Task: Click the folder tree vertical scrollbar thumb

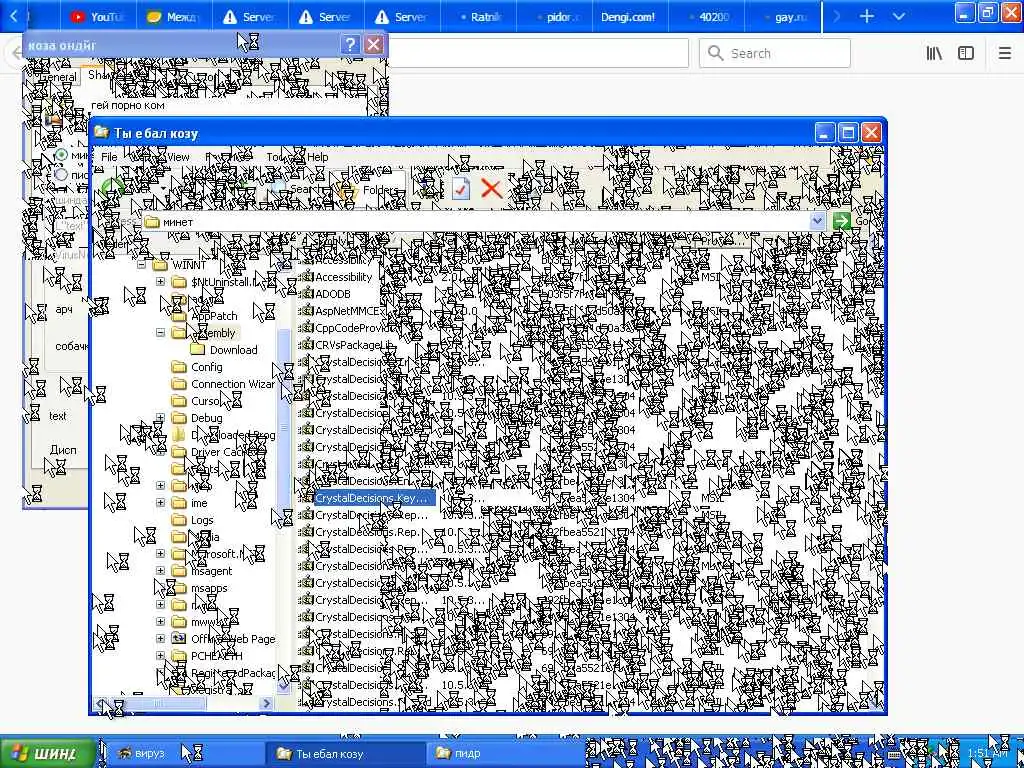Action: click(x=284, y=428)
